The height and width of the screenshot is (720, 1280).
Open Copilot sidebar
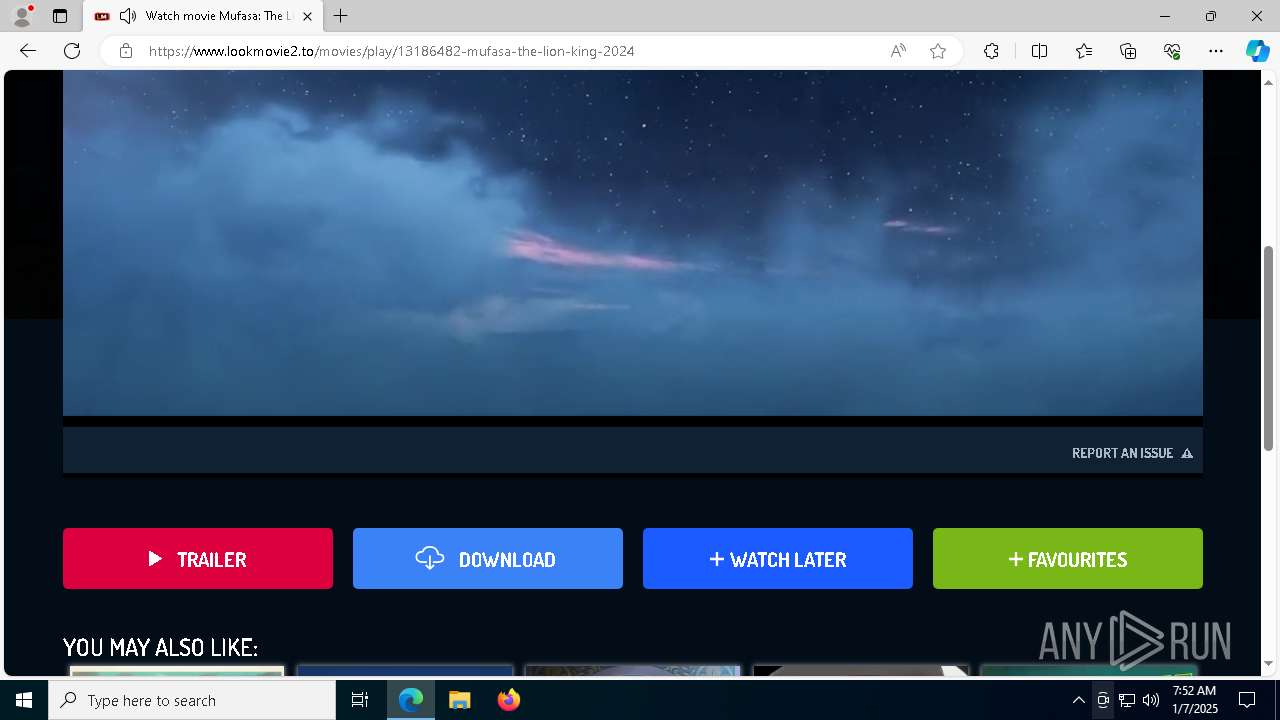1257,51
